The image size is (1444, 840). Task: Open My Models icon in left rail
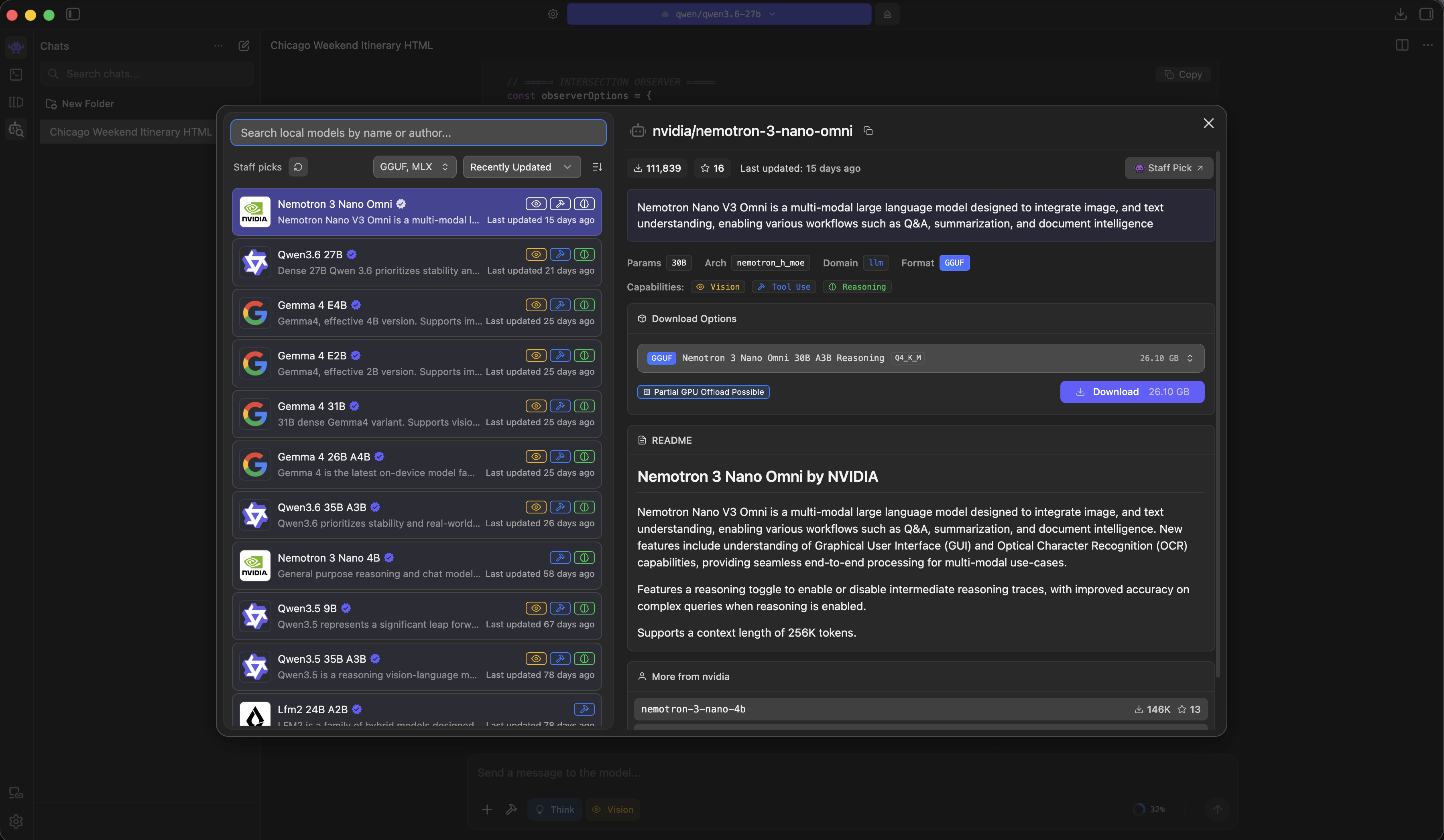[16, 102]
